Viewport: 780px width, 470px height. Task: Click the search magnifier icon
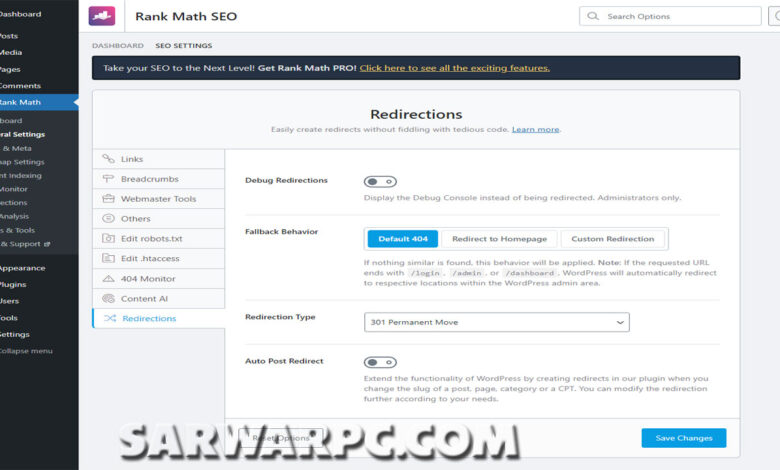[592, 16]
